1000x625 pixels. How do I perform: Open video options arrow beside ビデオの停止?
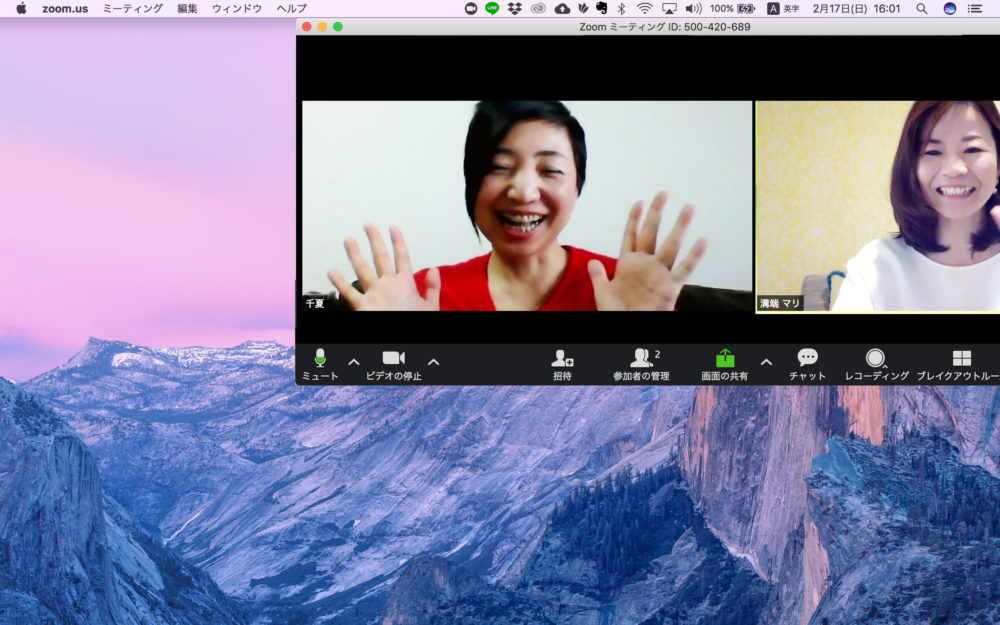[x=433, y=362]
